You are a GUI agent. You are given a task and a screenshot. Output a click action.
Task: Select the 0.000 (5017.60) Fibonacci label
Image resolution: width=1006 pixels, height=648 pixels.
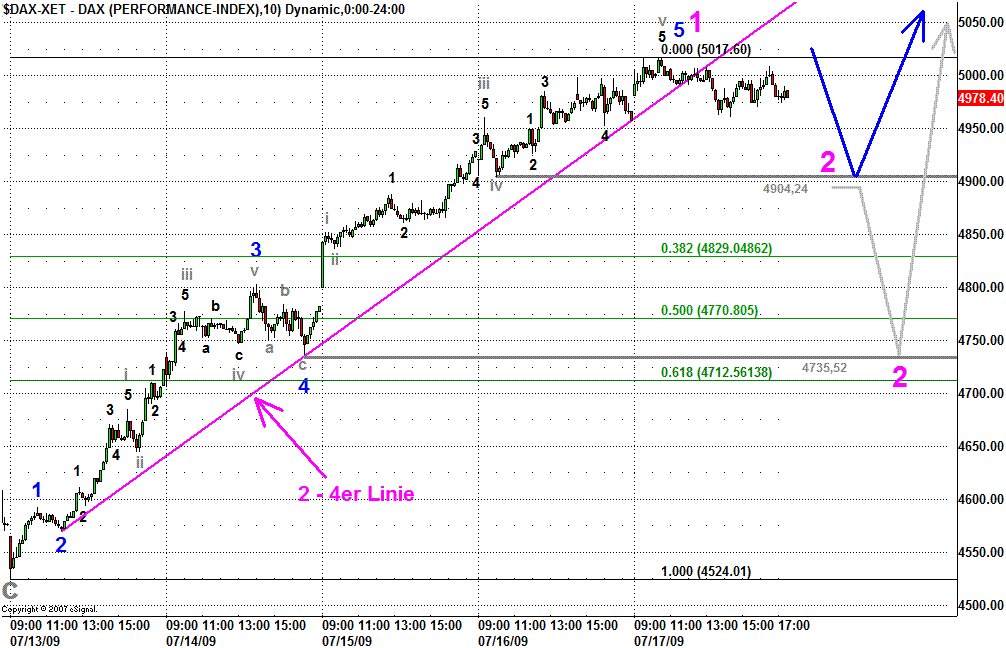click(707, 49)
